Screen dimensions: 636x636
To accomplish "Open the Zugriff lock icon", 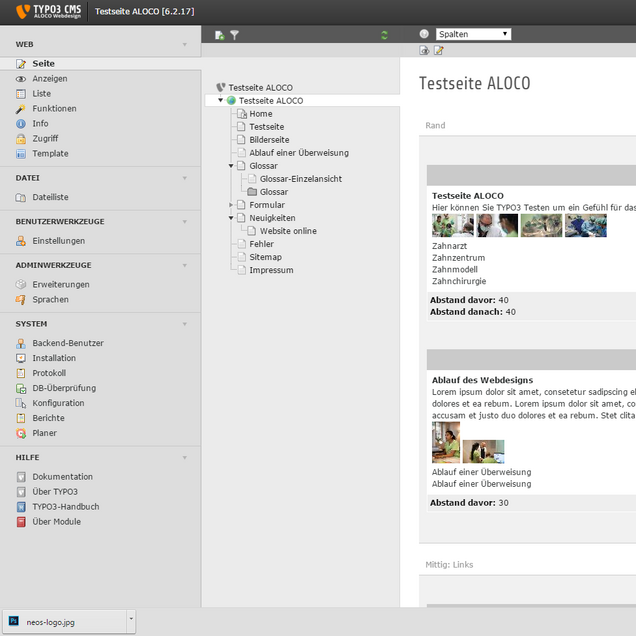I will click(x=21, y=139).
